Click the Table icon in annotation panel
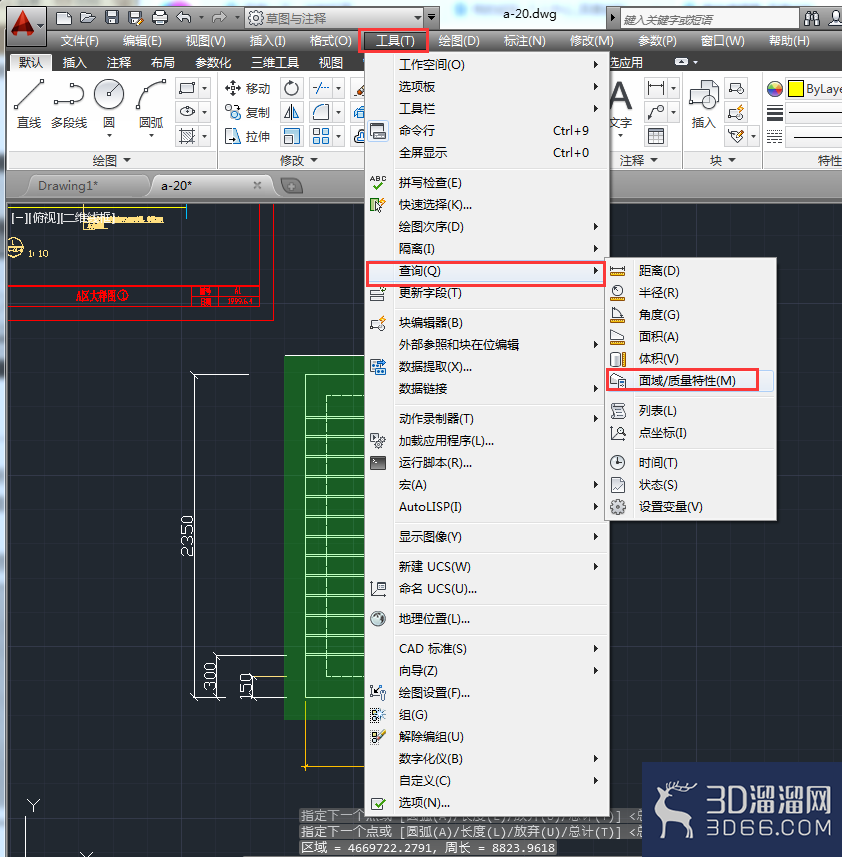The height and width of the screenshot is (857, 842). coord(656,136)
